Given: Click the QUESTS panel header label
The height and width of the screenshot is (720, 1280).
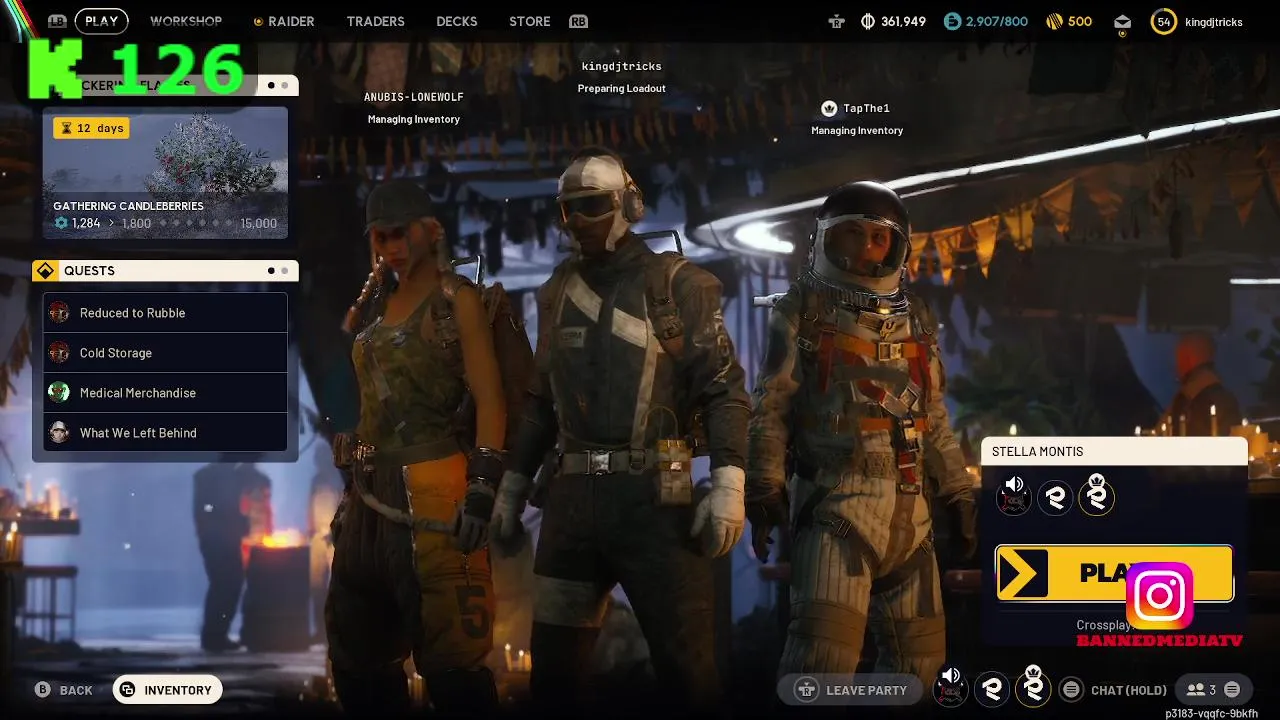Looking at the screenshot, I should (x=89, y=271).
